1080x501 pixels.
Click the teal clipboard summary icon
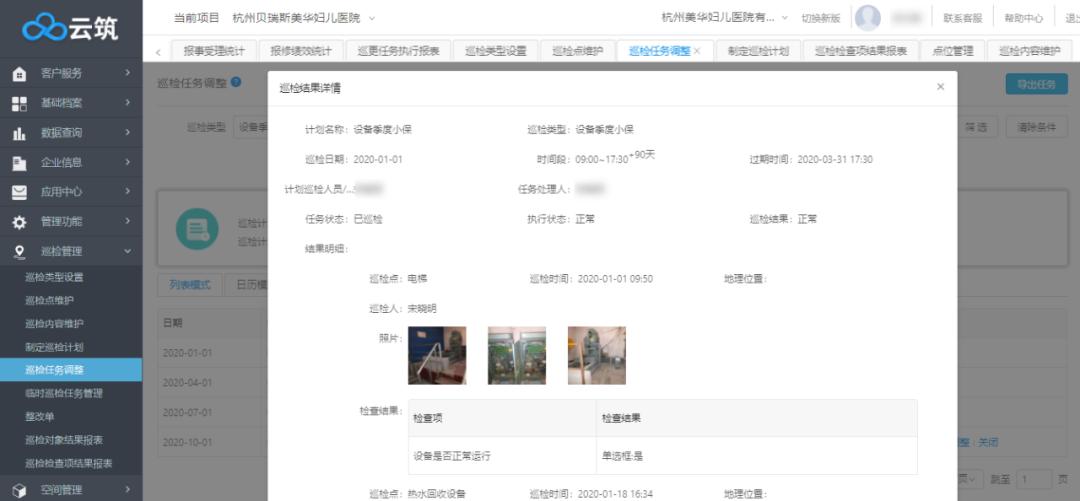click(197, 229)
